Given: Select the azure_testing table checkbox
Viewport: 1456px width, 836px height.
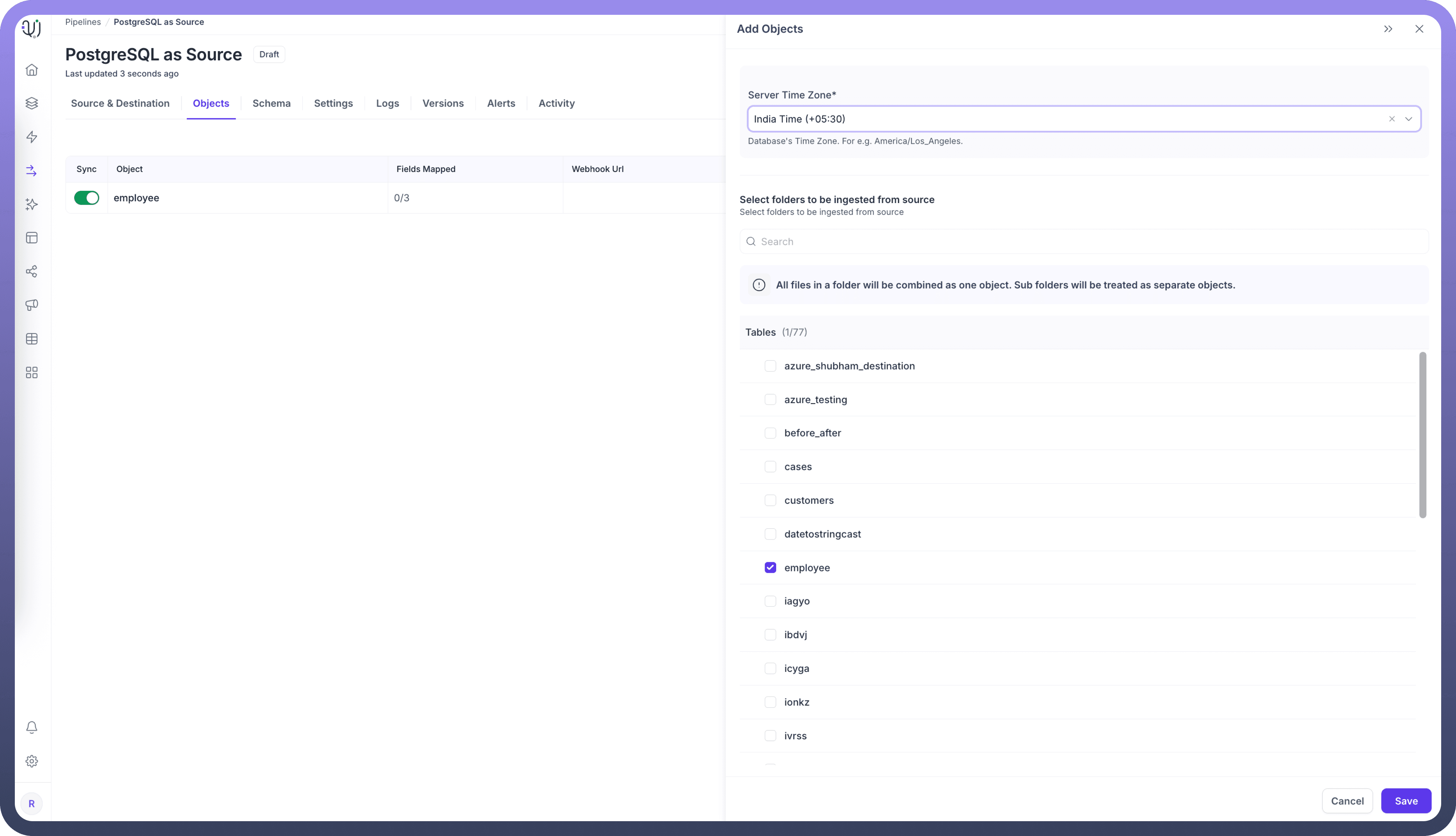Looking at the screenshot, I should coord(770,399).
